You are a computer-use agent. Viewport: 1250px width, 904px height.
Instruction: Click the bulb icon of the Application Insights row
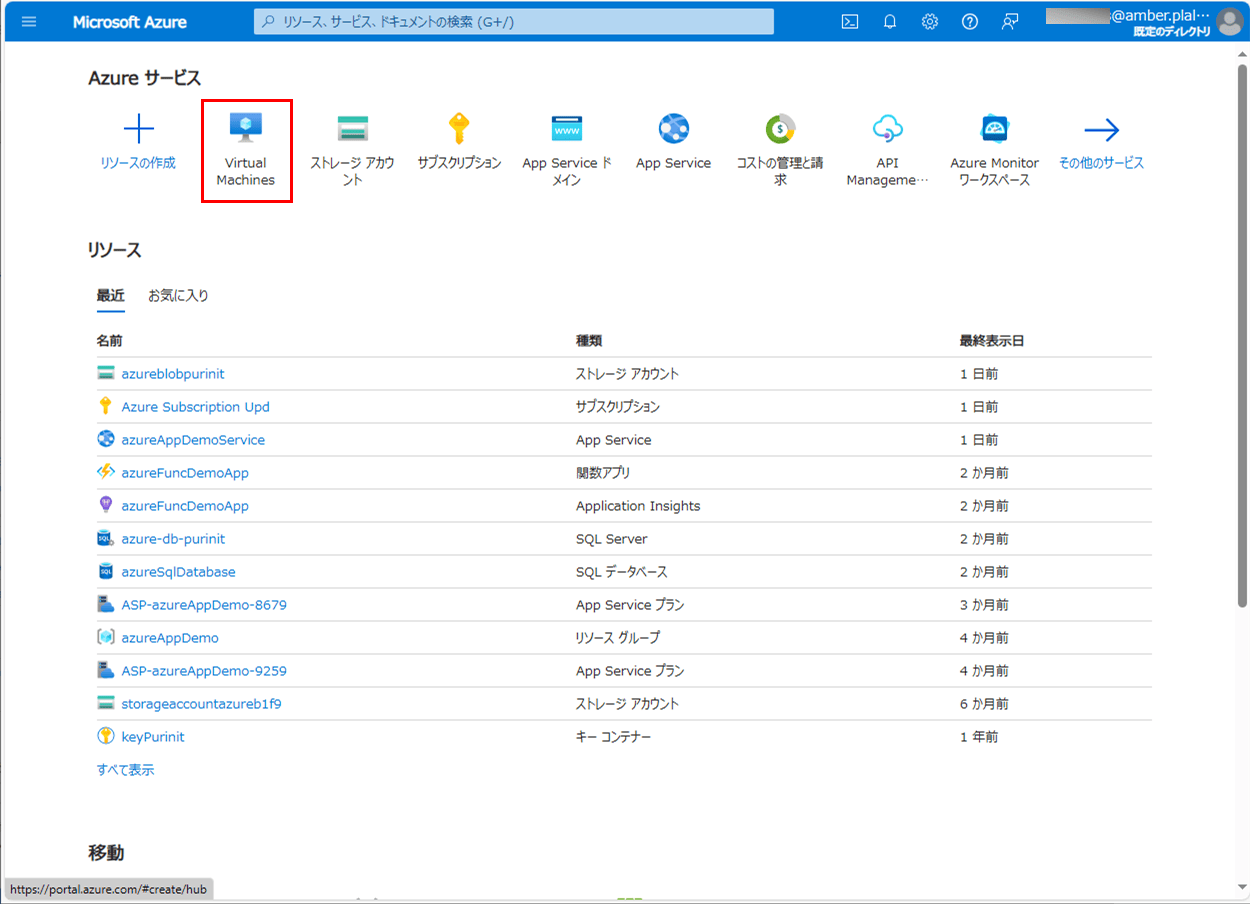[x=106, y=505]
